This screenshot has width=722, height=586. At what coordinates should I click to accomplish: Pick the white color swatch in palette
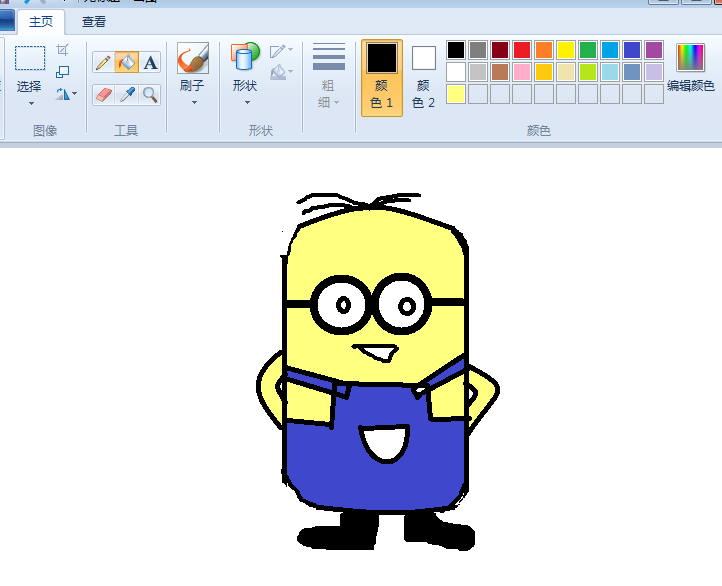456,72
